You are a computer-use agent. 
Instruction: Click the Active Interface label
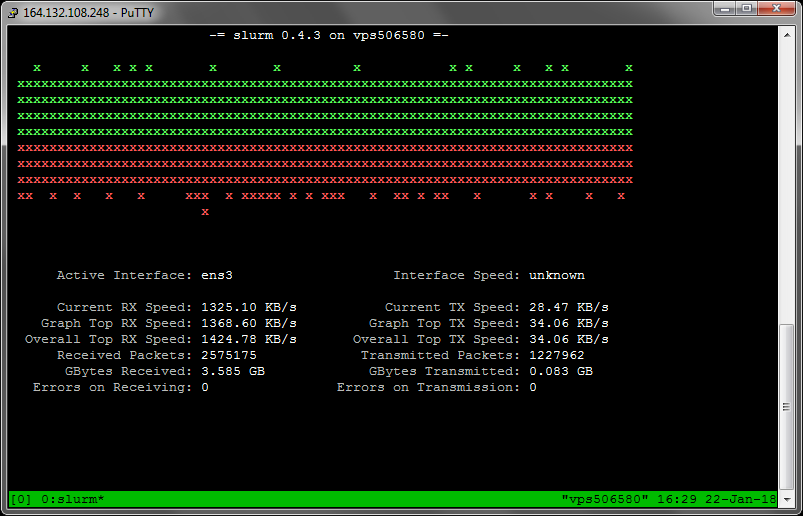[x=124, y=275]
